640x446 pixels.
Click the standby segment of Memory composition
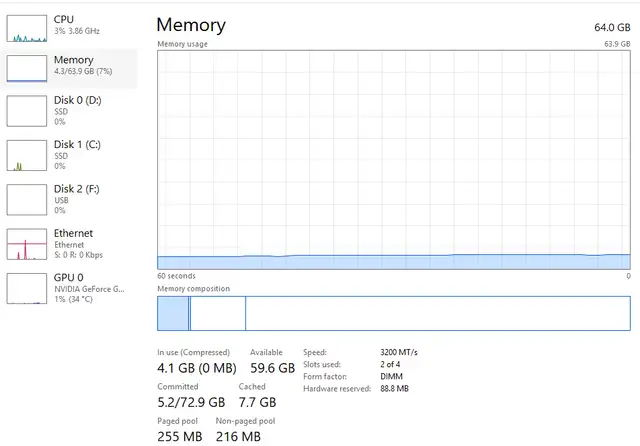coord(218,313)
